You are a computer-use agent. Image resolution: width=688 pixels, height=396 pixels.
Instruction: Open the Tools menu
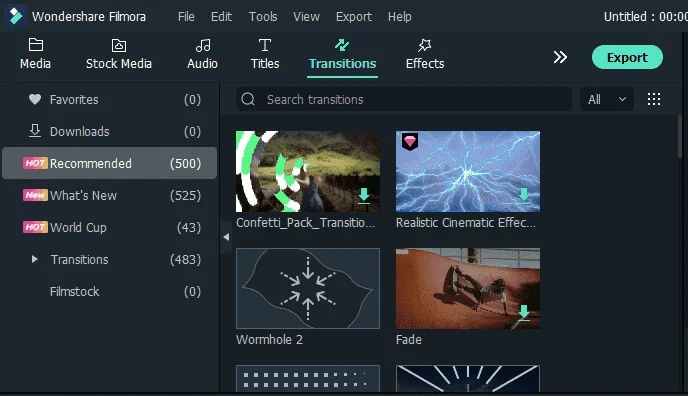click(x=263, y=17)
